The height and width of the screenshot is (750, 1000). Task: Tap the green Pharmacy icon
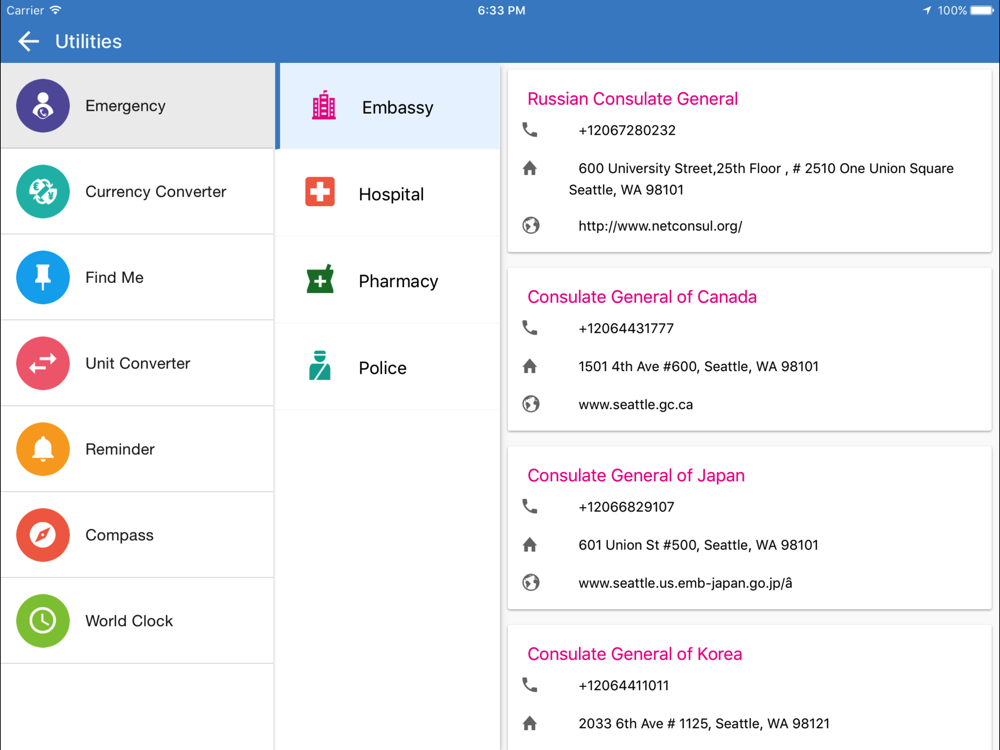pos(320,279)
